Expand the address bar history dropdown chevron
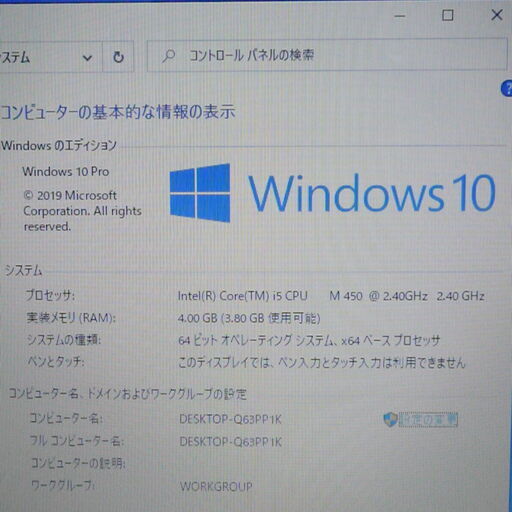512x512 pixels. (87, 58)
